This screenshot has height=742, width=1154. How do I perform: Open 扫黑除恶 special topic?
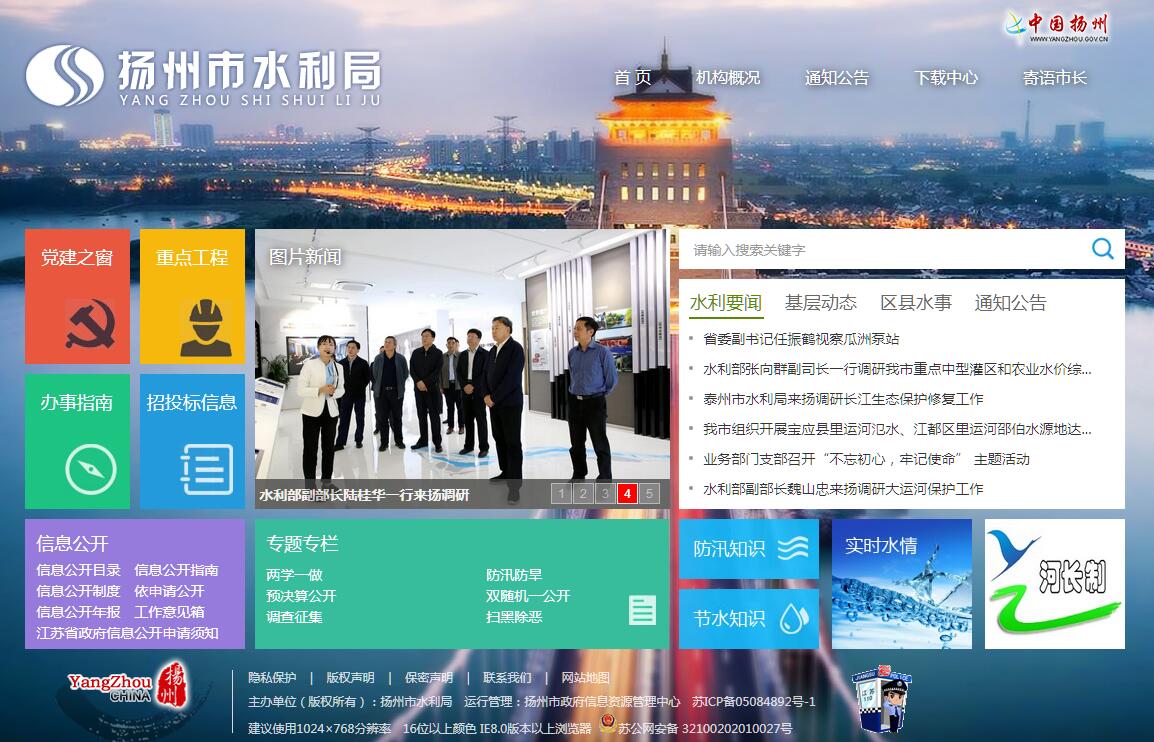tap(514, 617)
